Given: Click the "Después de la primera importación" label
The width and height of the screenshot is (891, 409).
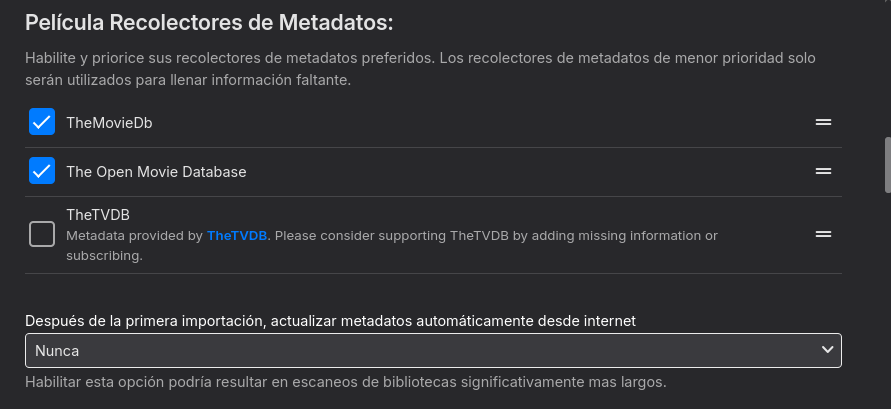Looking at the screenshot, I should point(331,321).
